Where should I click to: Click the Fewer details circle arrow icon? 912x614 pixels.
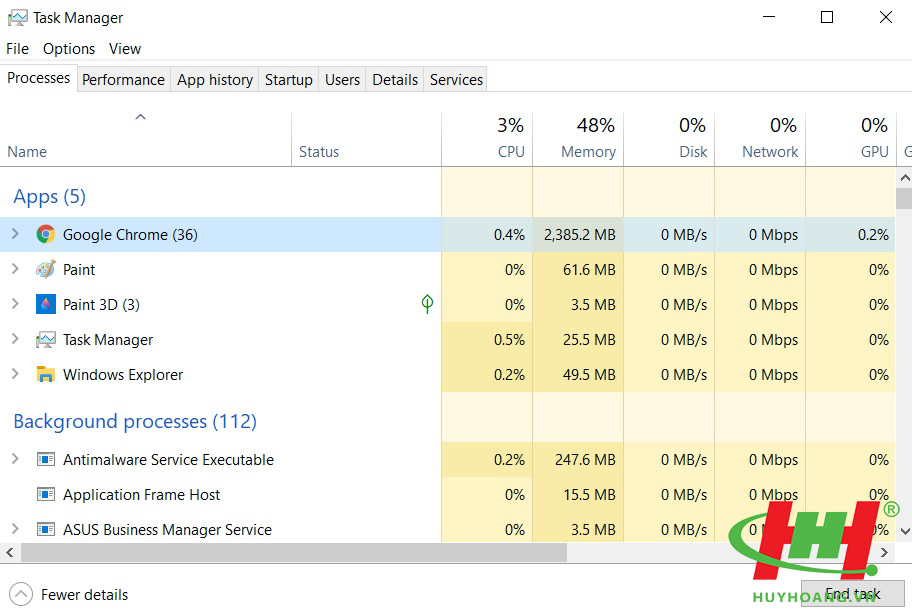tap(21, 594)
